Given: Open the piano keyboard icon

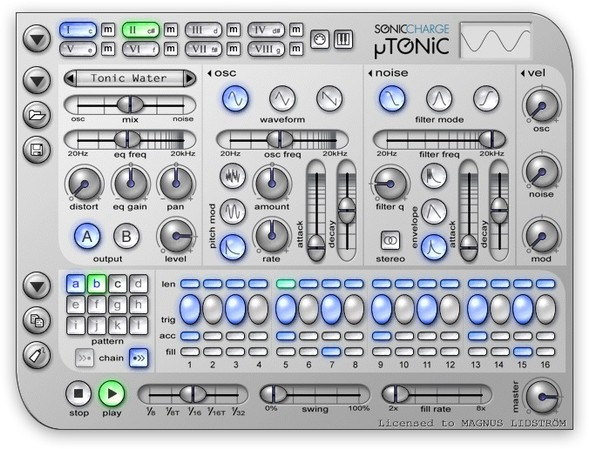Looking at the screenshot, I should point(343,39).
